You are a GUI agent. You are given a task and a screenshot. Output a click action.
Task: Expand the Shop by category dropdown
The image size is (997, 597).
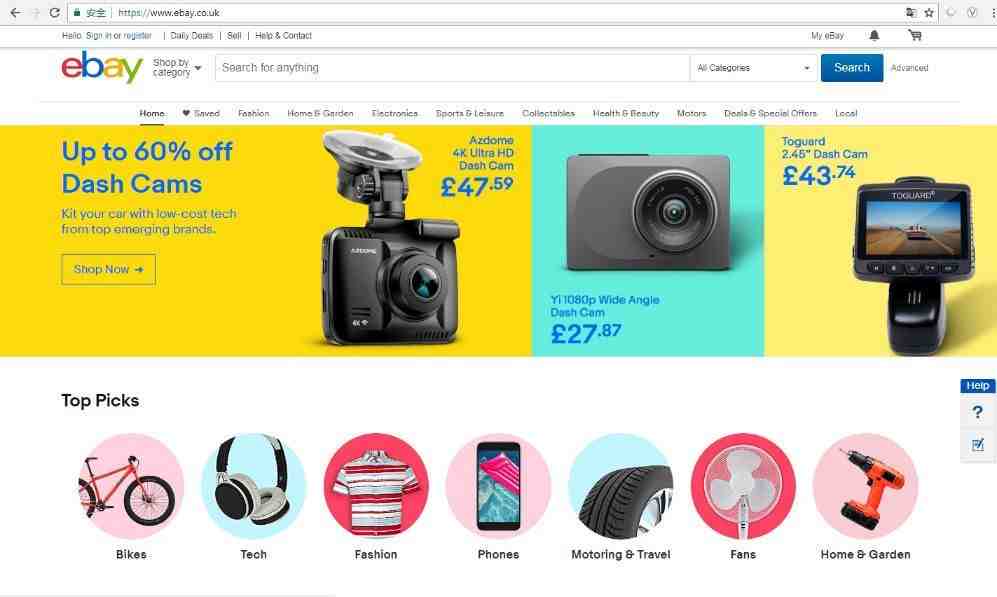coord(177,67)
